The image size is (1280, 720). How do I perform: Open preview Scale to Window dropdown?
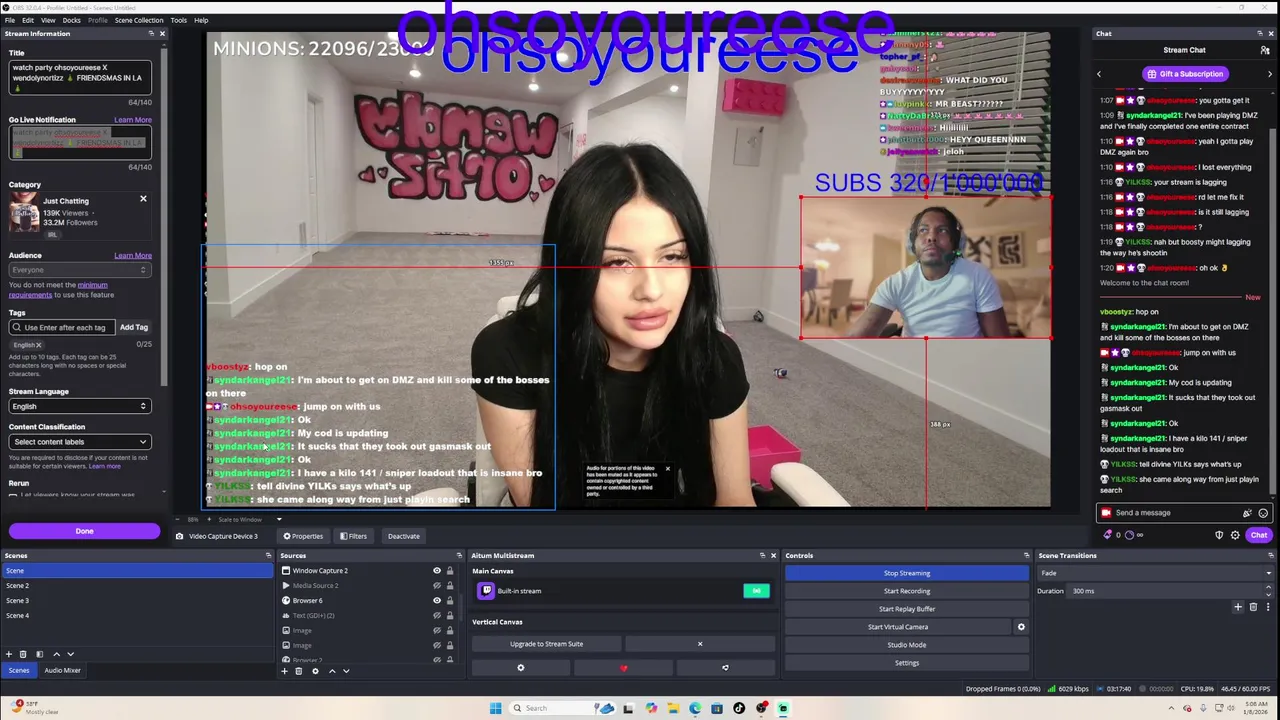[x=250, y=520]
